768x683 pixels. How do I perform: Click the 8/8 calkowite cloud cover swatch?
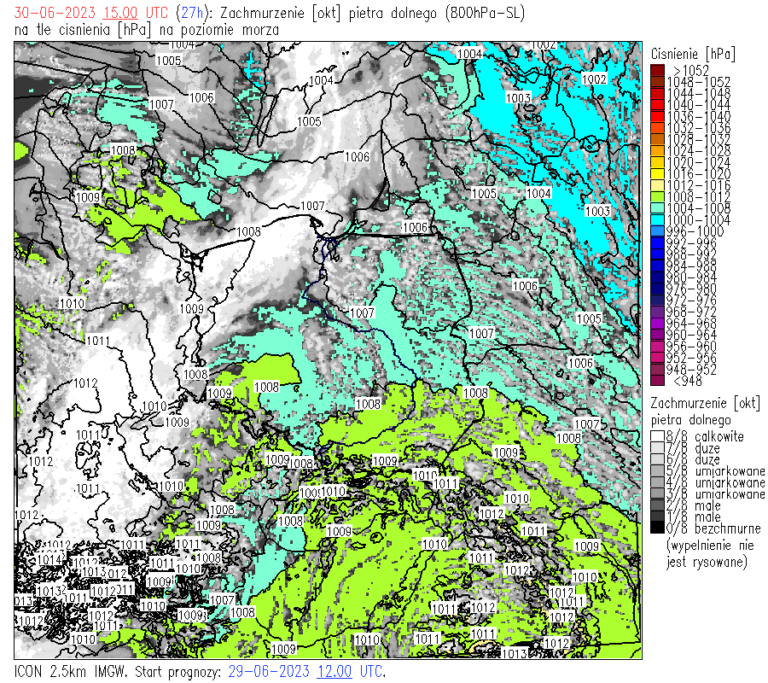tap(655, 437)
